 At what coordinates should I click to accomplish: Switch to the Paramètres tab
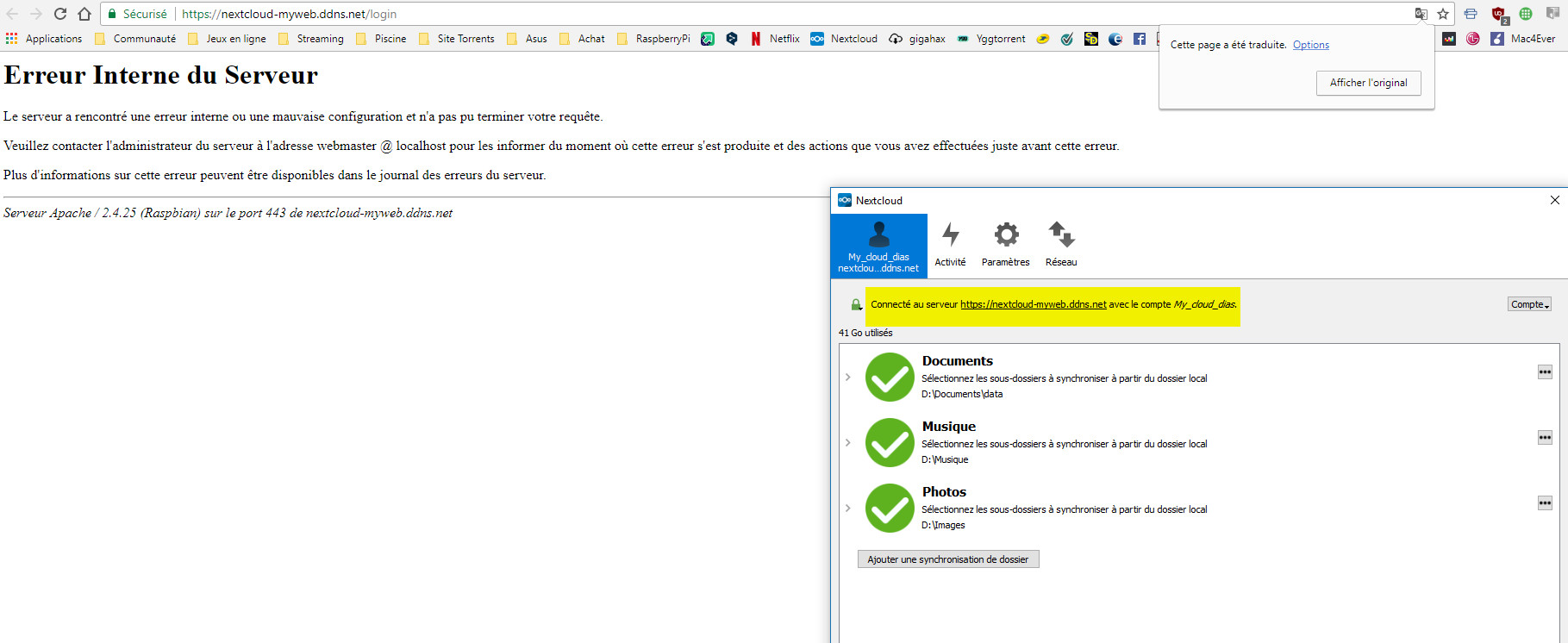tap(1006, 246)
